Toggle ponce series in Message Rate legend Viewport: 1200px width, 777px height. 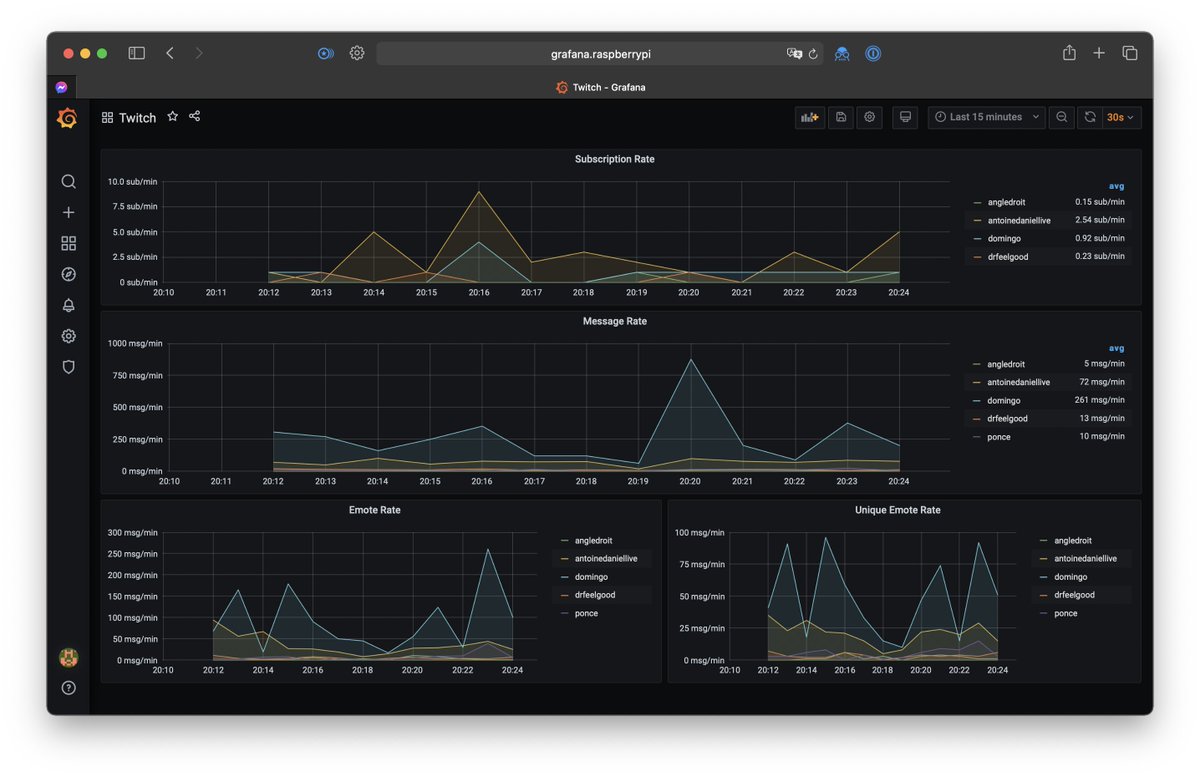point(999,437)
